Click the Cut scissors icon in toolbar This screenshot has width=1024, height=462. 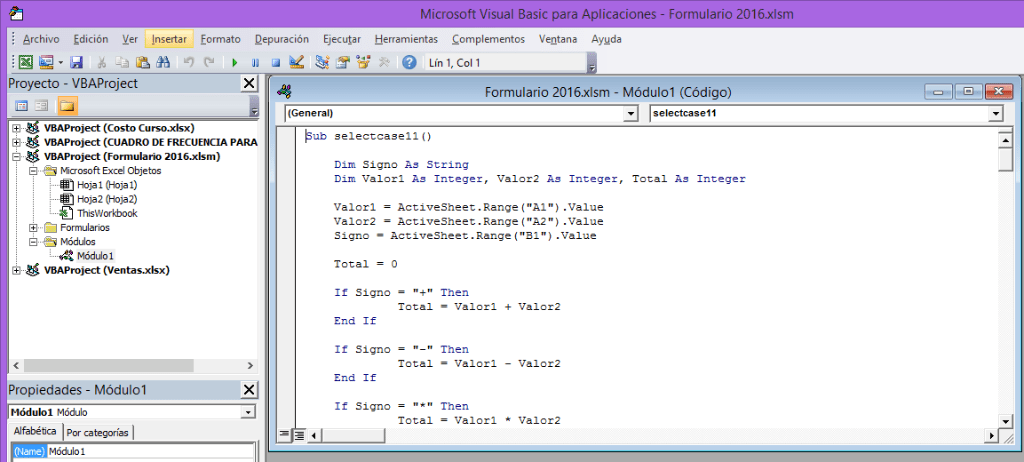pos(102,63)
